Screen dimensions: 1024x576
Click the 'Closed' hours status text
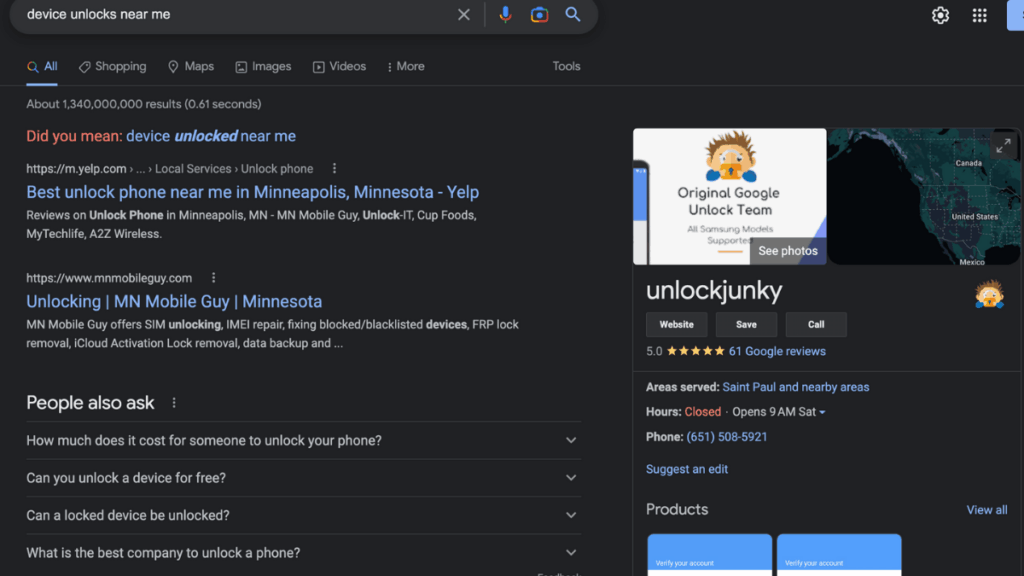[703, 412]
